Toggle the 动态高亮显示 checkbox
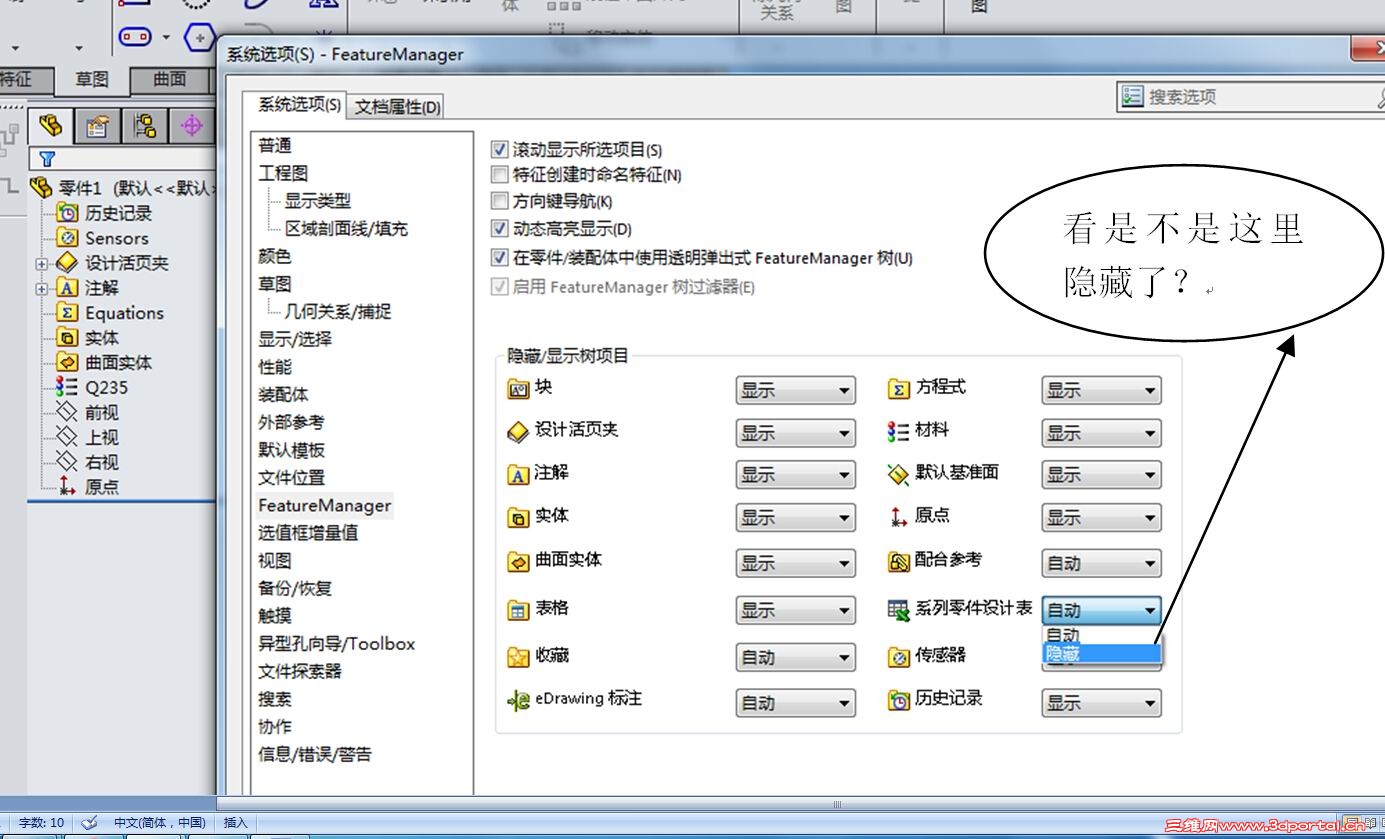 point(500,228)
